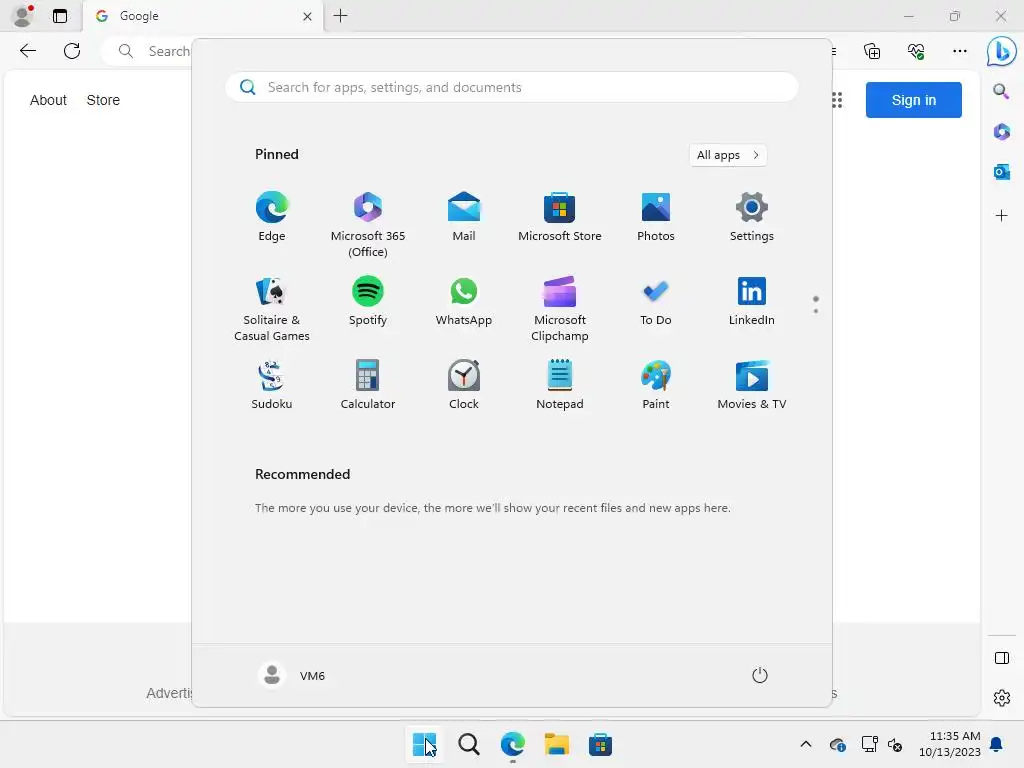The height and width of the screenshot is (768, 1024).
Task: Open Notepad from pinned apps
Action: click(x=560, y=385)
